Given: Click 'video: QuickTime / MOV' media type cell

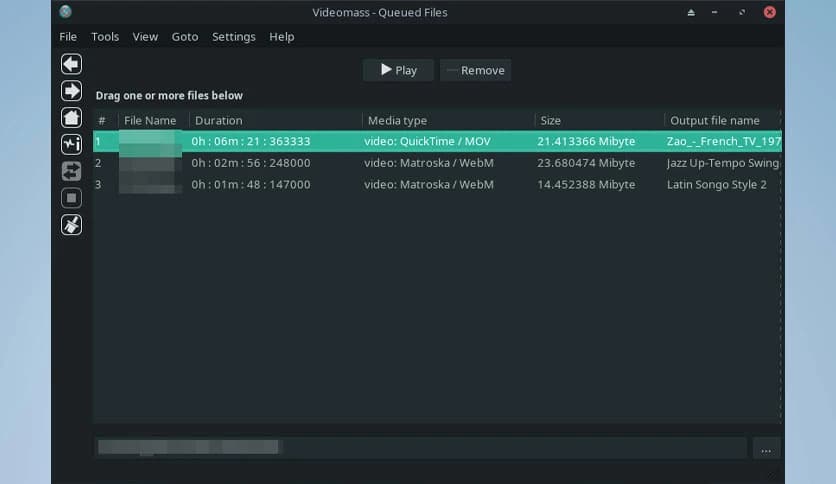Looking at the screenshot, I should pos(428,141).
